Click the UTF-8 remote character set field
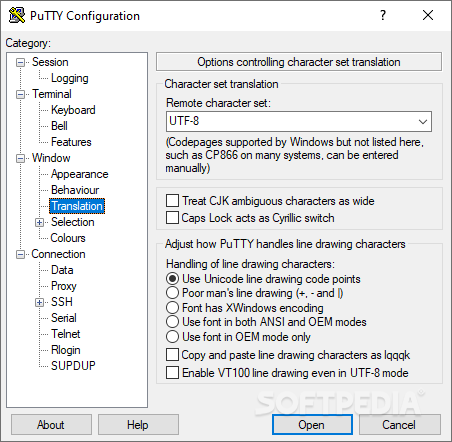Image resolution: width=452 pixels, height=442 pixels. pyautogui.click(x=299, y=122)
